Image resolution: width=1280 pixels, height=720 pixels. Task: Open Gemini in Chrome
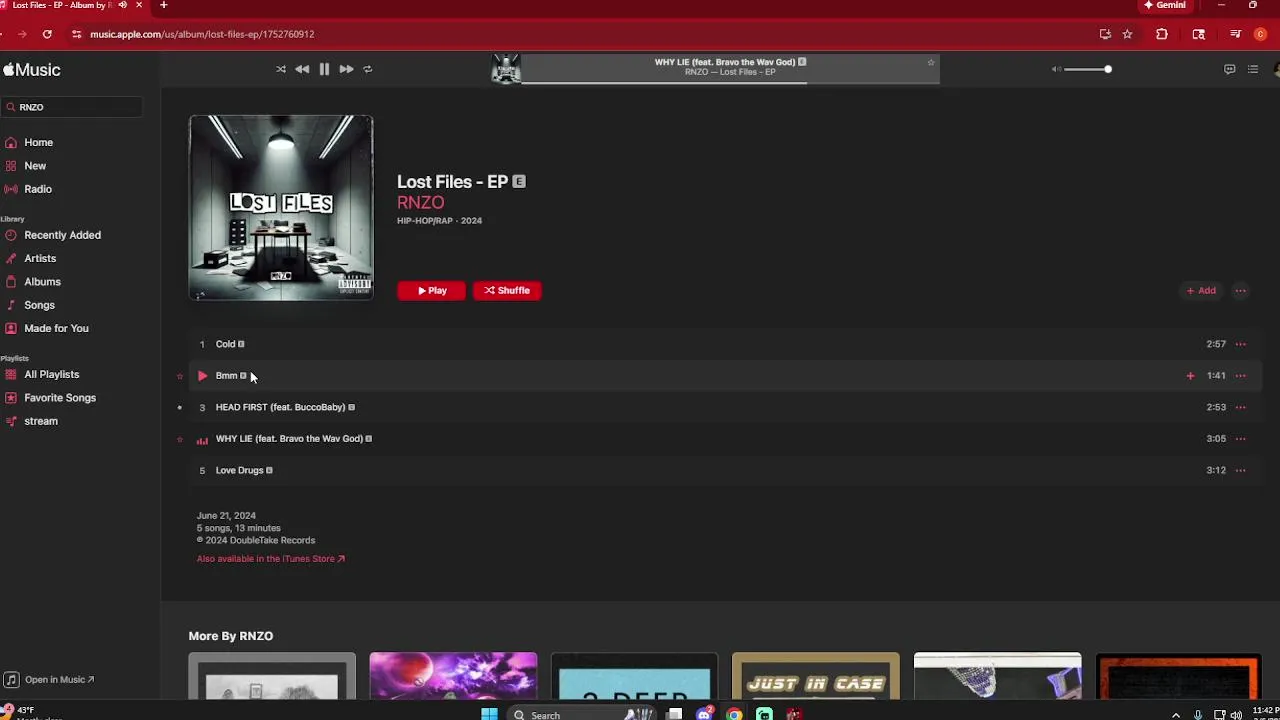point(1166,5)
